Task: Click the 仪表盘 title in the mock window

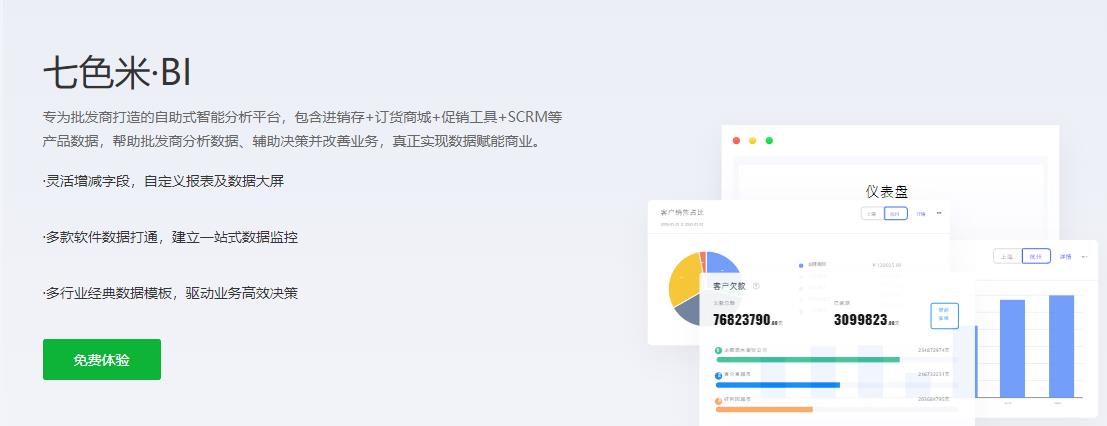Action: 887,191
